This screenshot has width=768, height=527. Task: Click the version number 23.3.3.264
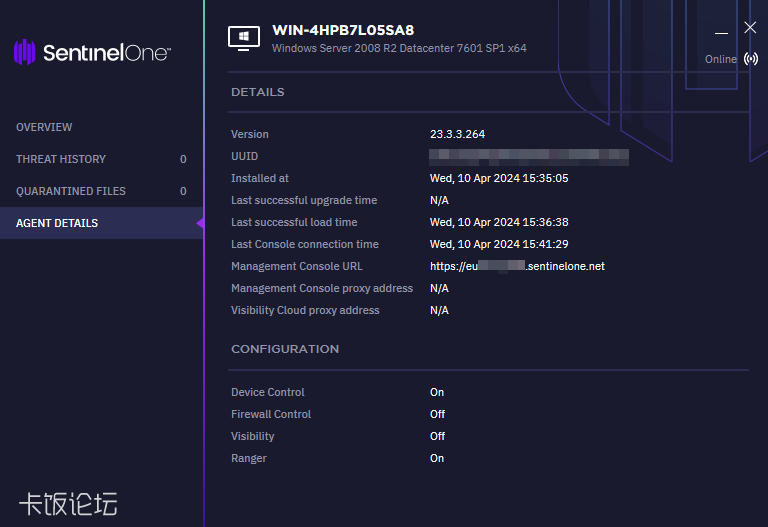tap(457, 134)
